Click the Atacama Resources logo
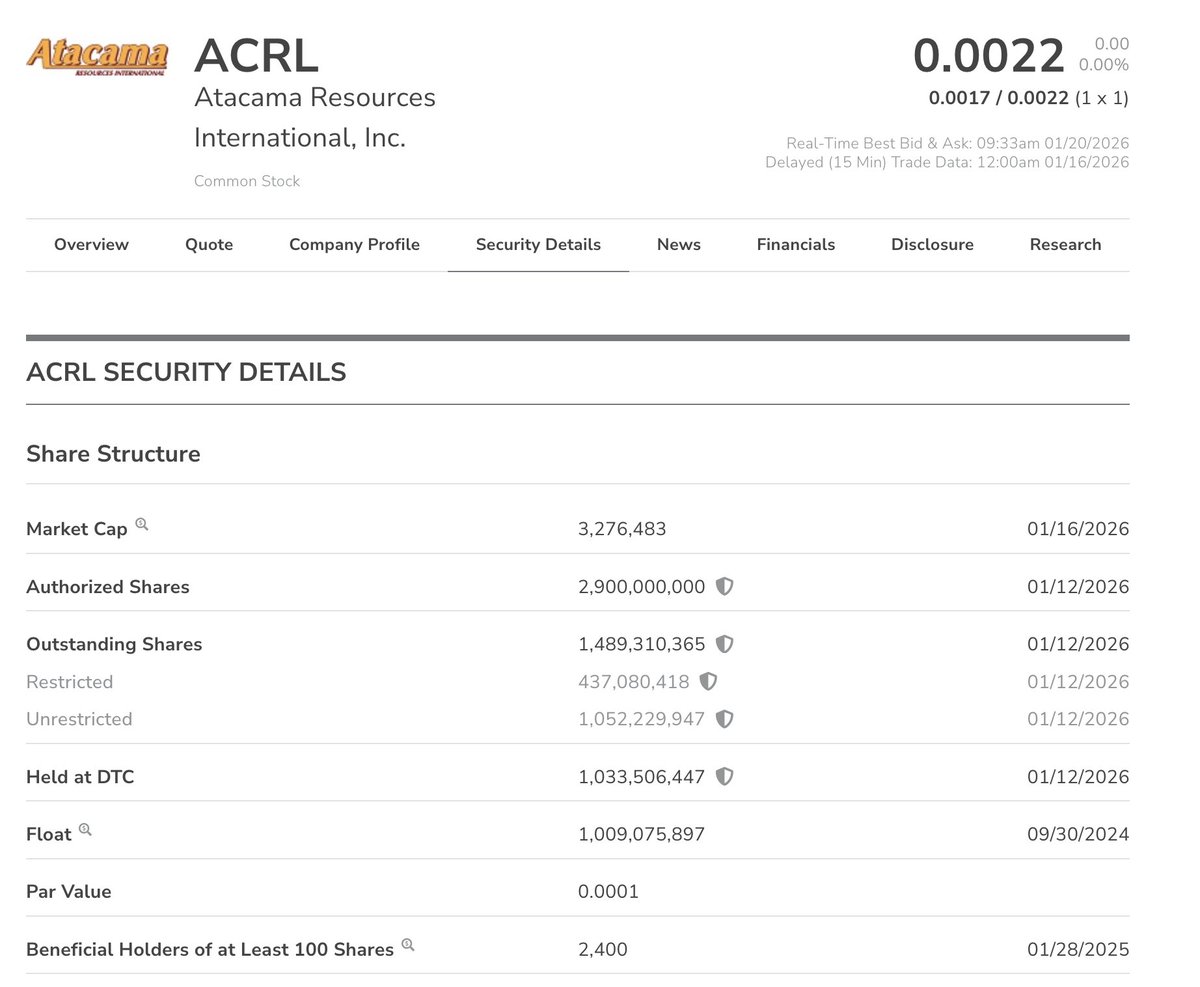Viewport: 1200px width, 987px height. coord(97,56)
